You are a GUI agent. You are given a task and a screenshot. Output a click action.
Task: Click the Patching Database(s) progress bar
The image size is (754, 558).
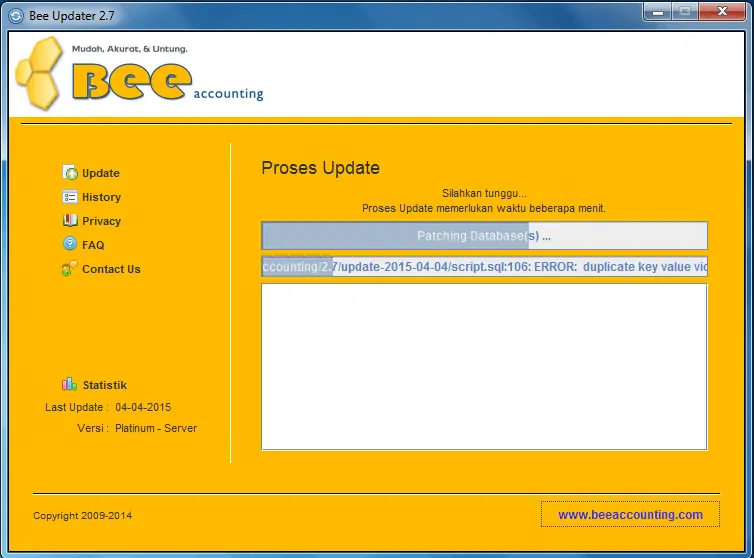[x=484, y=236]
